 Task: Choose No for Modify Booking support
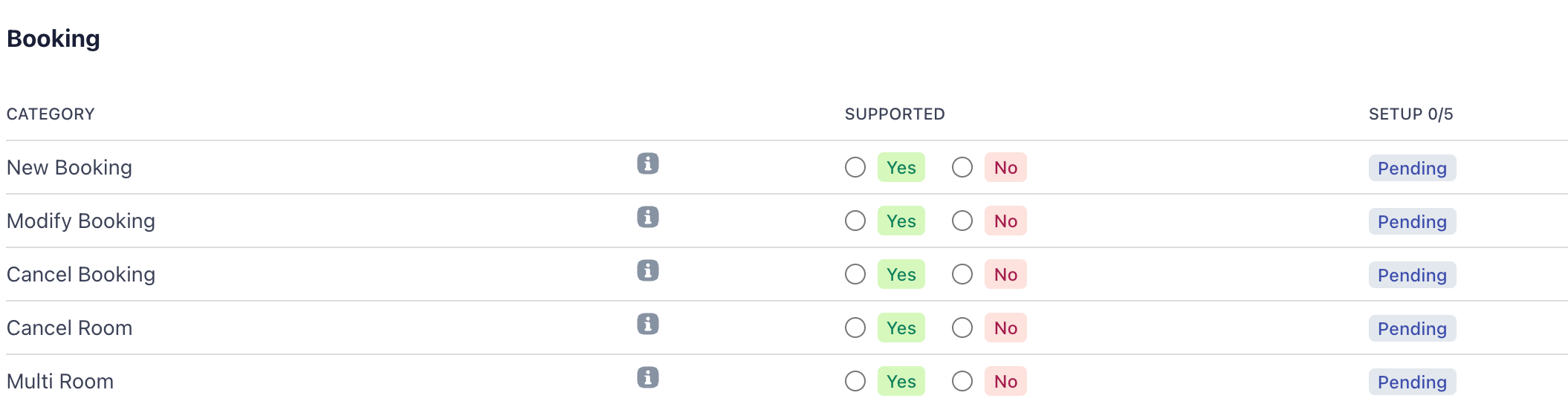(962, 221)
